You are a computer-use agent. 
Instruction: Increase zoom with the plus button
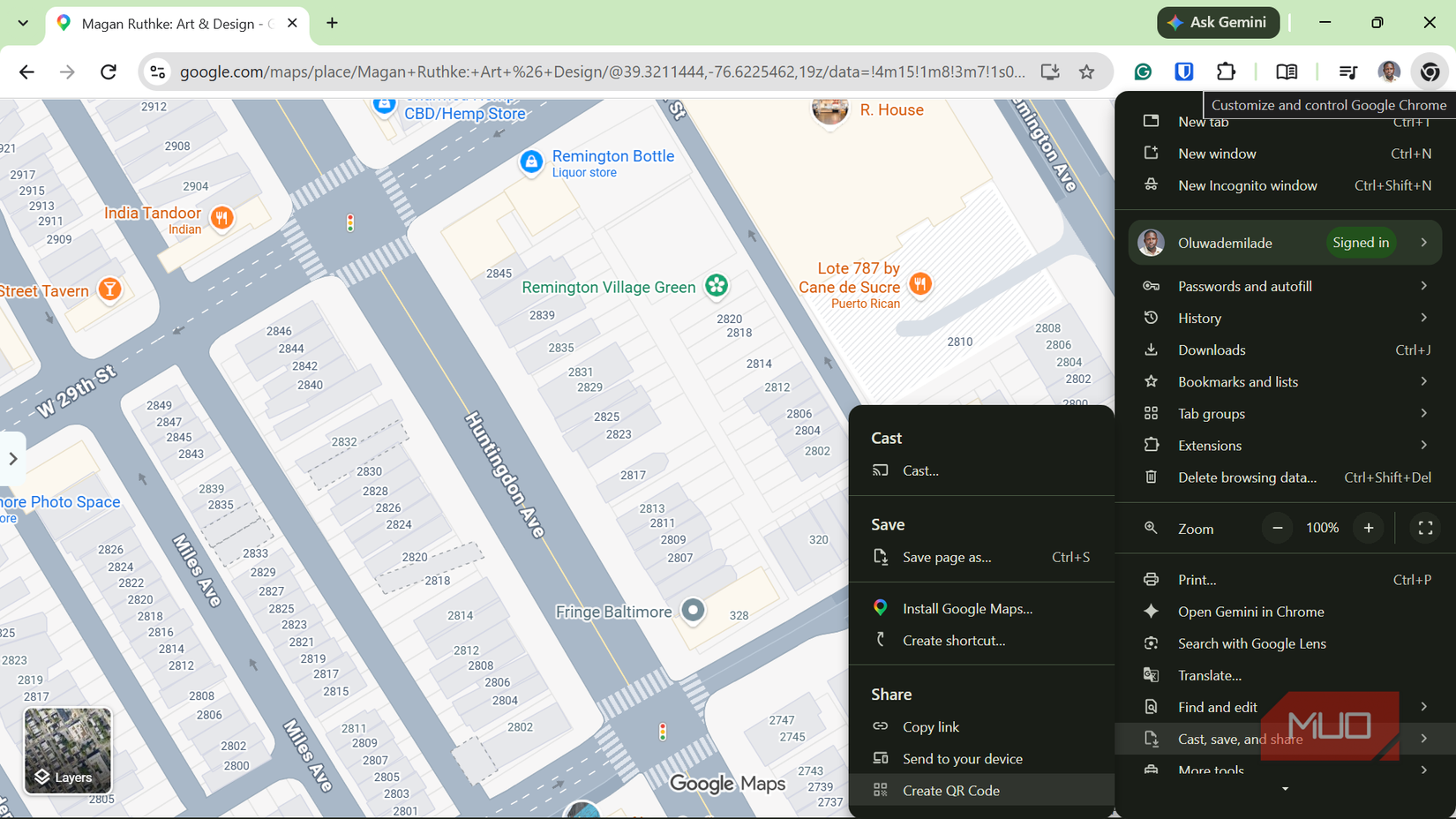(x=1369, y=528)
